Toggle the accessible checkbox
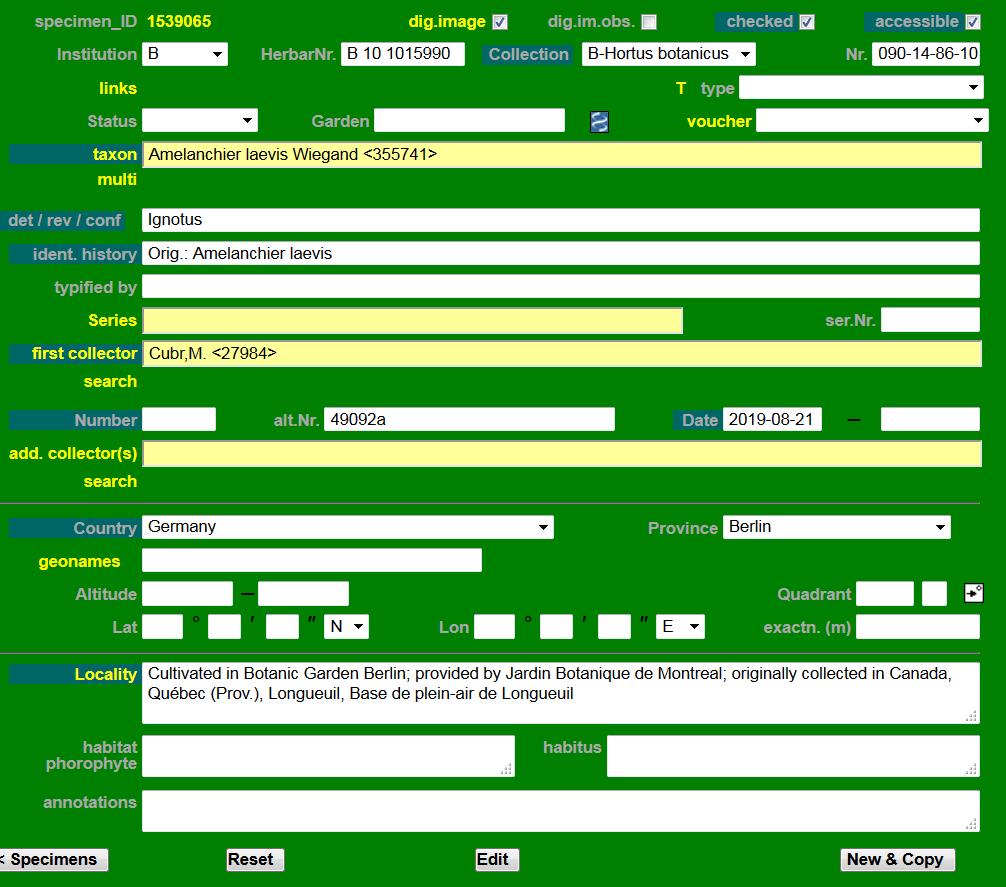The width and height of the screenshot is (1006, 887). pos(972,22)
